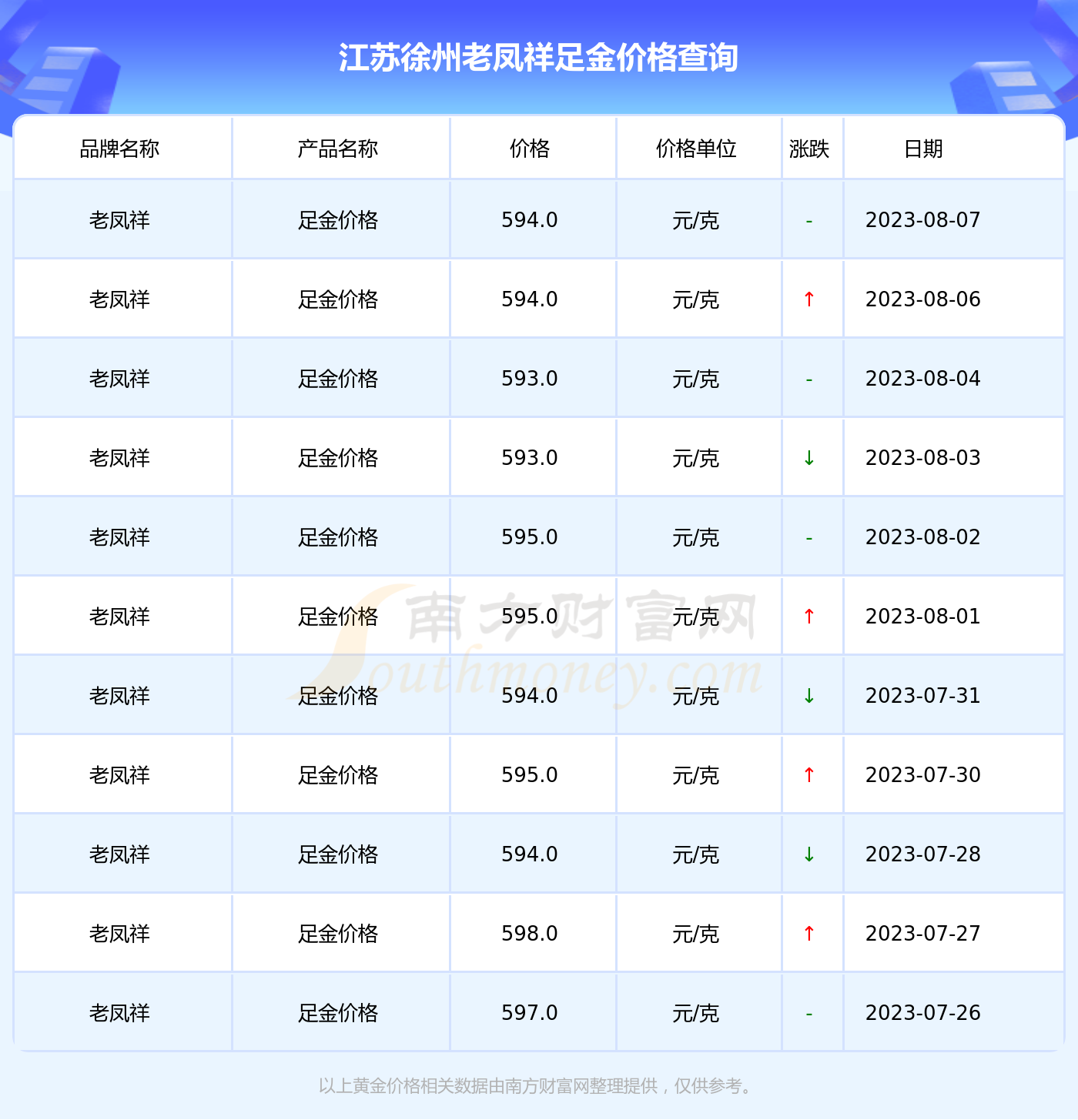
Task: Click 老凤祥 brand in the 2023-07-31 row
Action: (119, 697)
